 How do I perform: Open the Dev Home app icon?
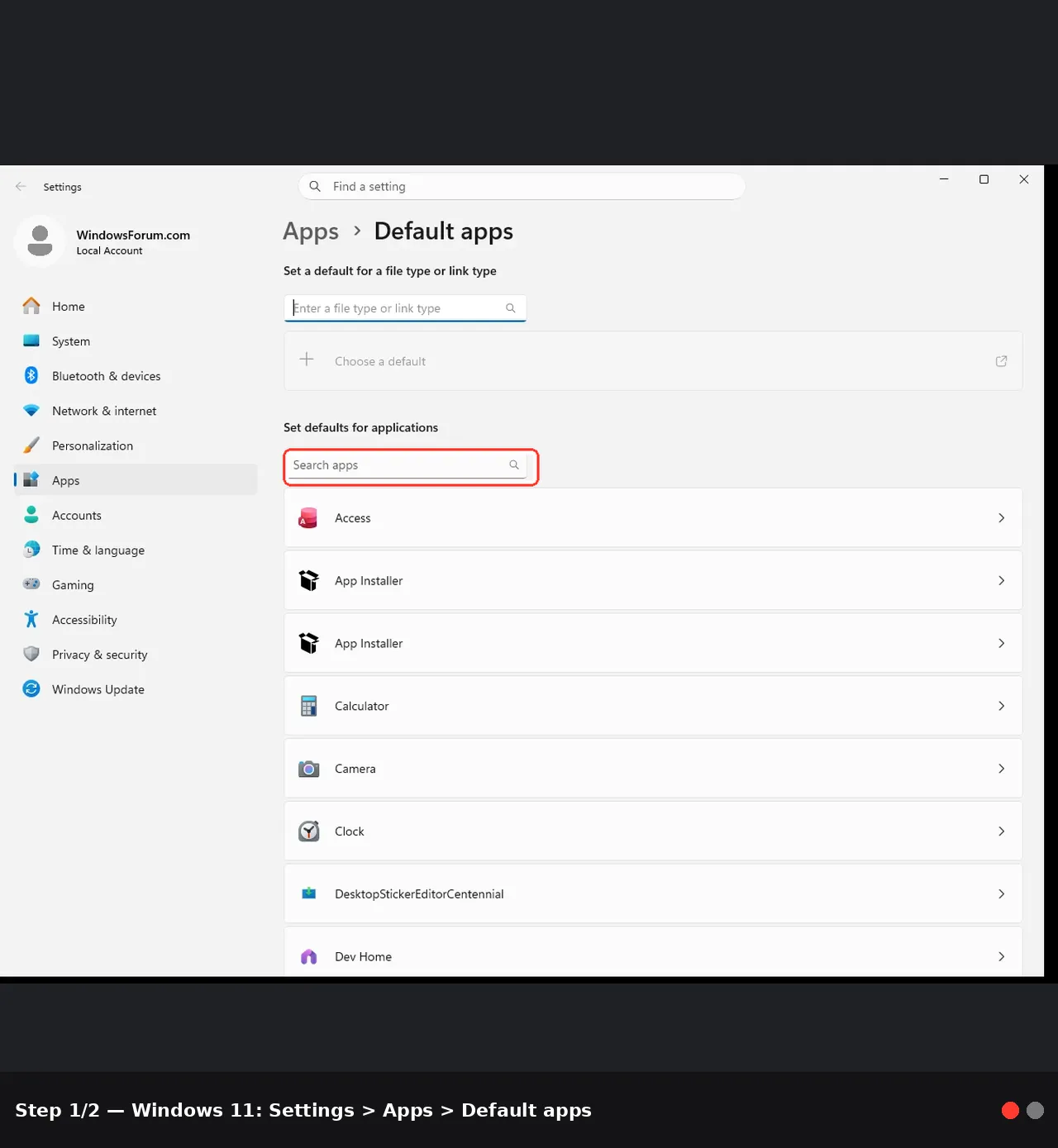[x=308, y=957]
